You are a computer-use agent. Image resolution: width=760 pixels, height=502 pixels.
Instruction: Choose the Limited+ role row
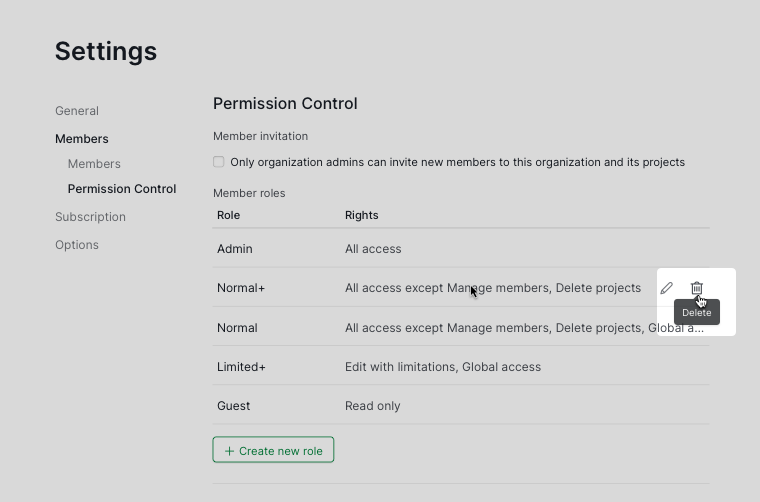coord(241,367)
